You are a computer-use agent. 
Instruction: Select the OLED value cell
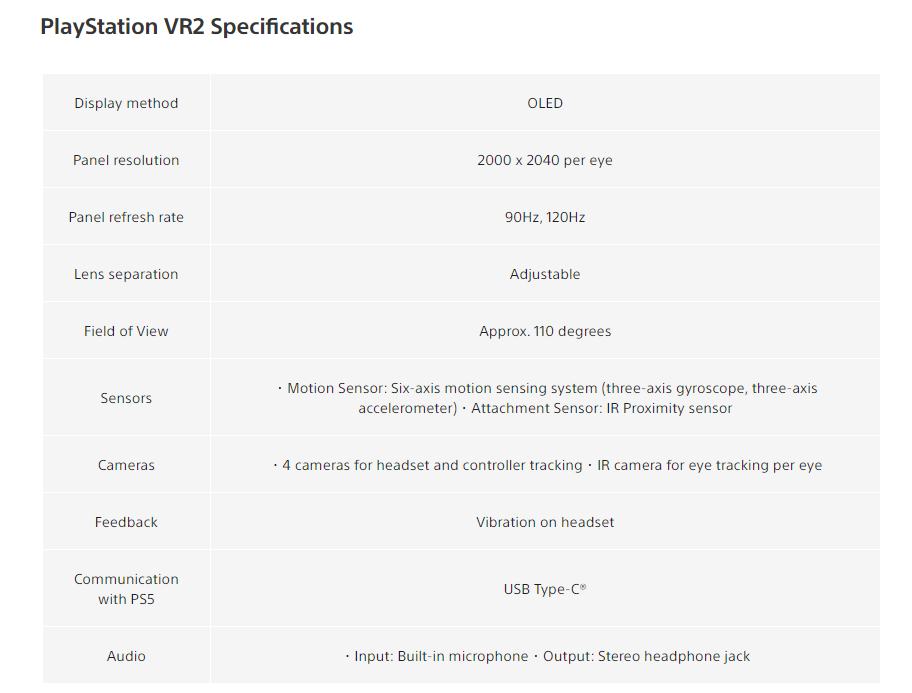(x=545, y=103)
